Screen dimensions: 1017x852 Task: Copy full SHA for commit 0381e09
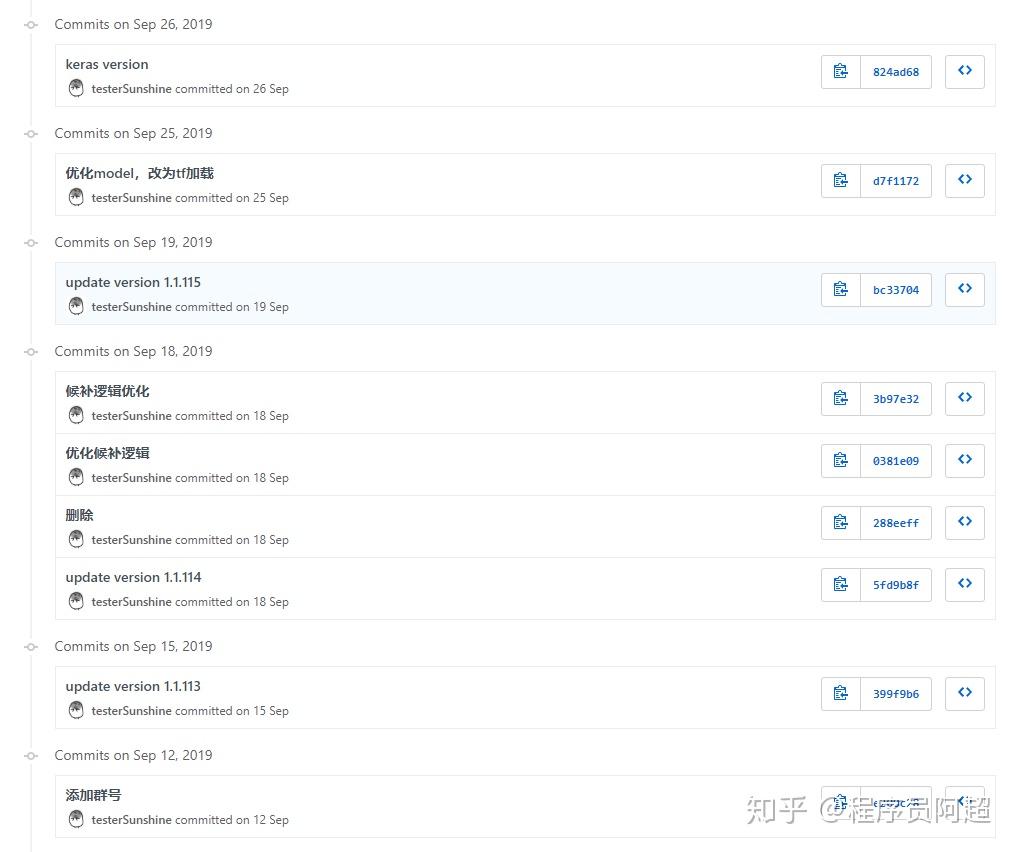(x=841, y=460)
